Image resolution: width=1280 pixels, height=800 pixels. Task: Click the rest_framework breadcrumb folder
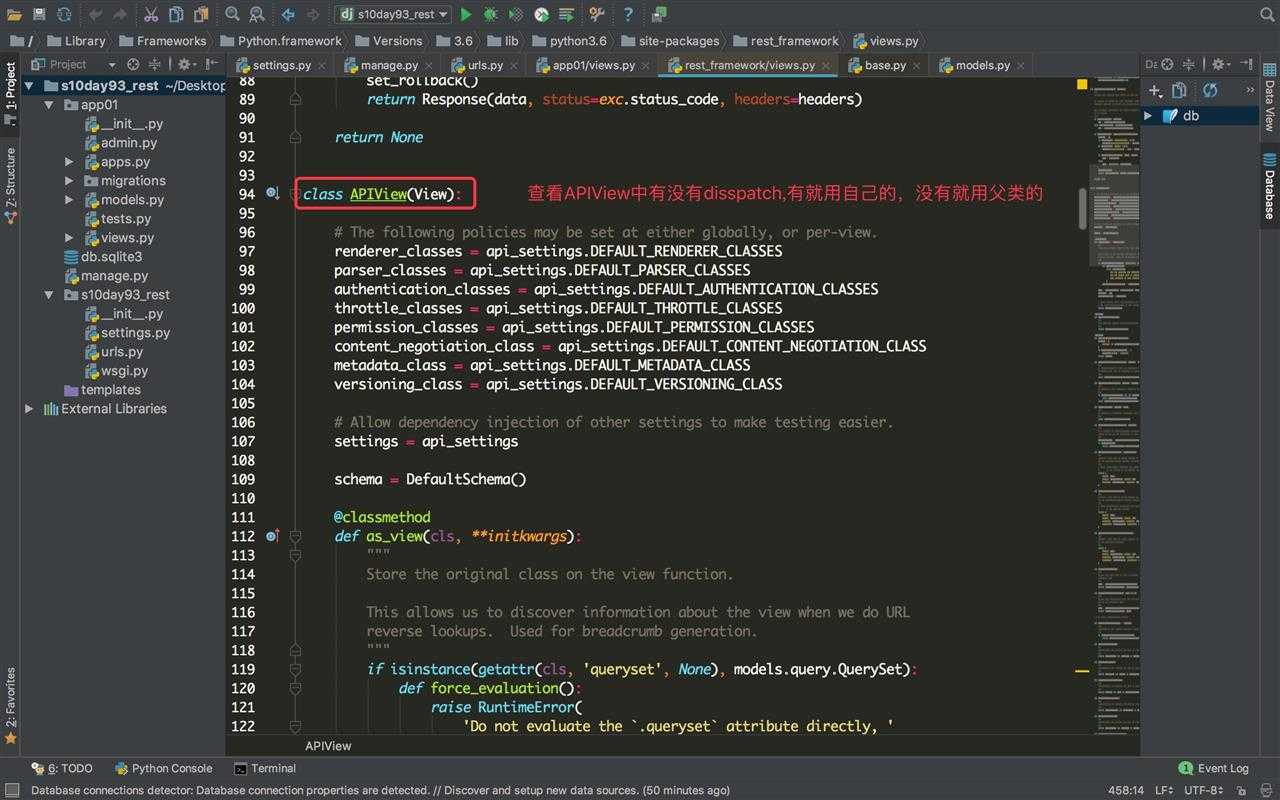click(x=786, y=41)
